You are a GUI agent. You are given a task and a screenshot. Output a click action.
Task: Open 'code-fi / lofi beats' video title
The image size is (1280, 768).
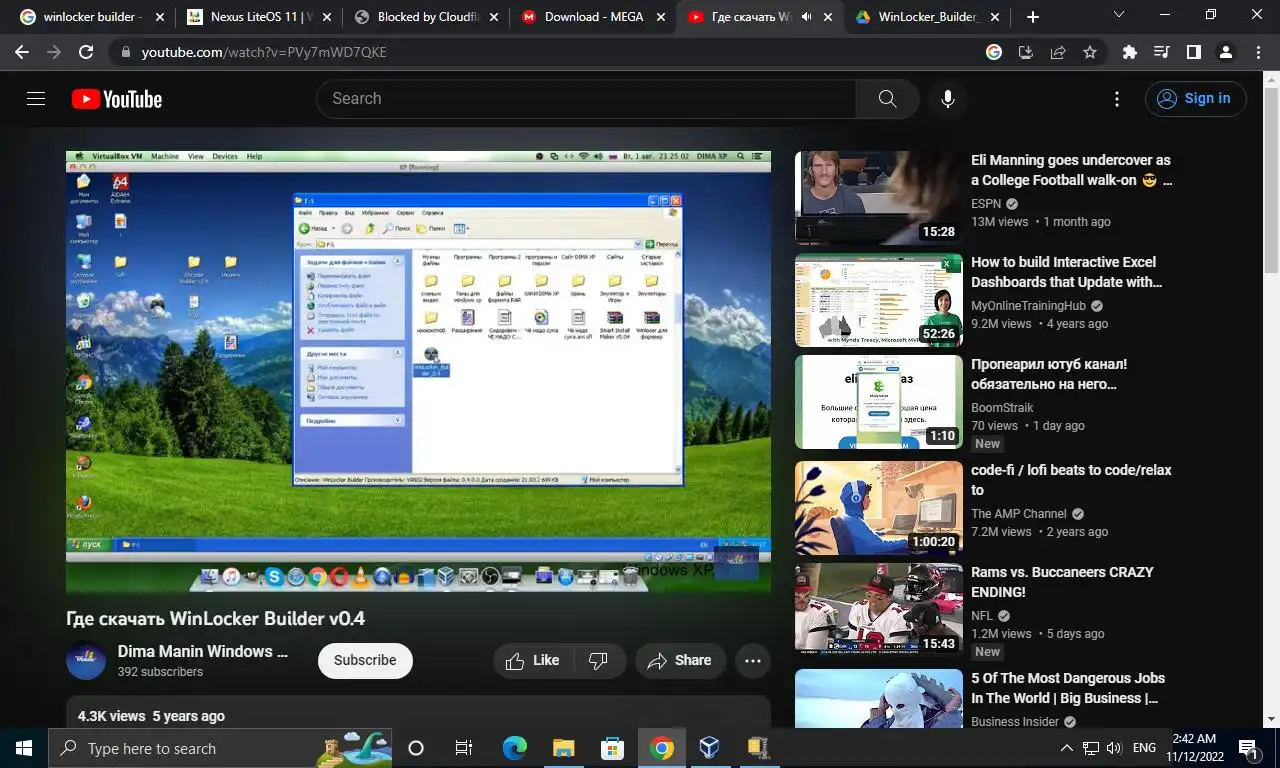point(1071,480)
